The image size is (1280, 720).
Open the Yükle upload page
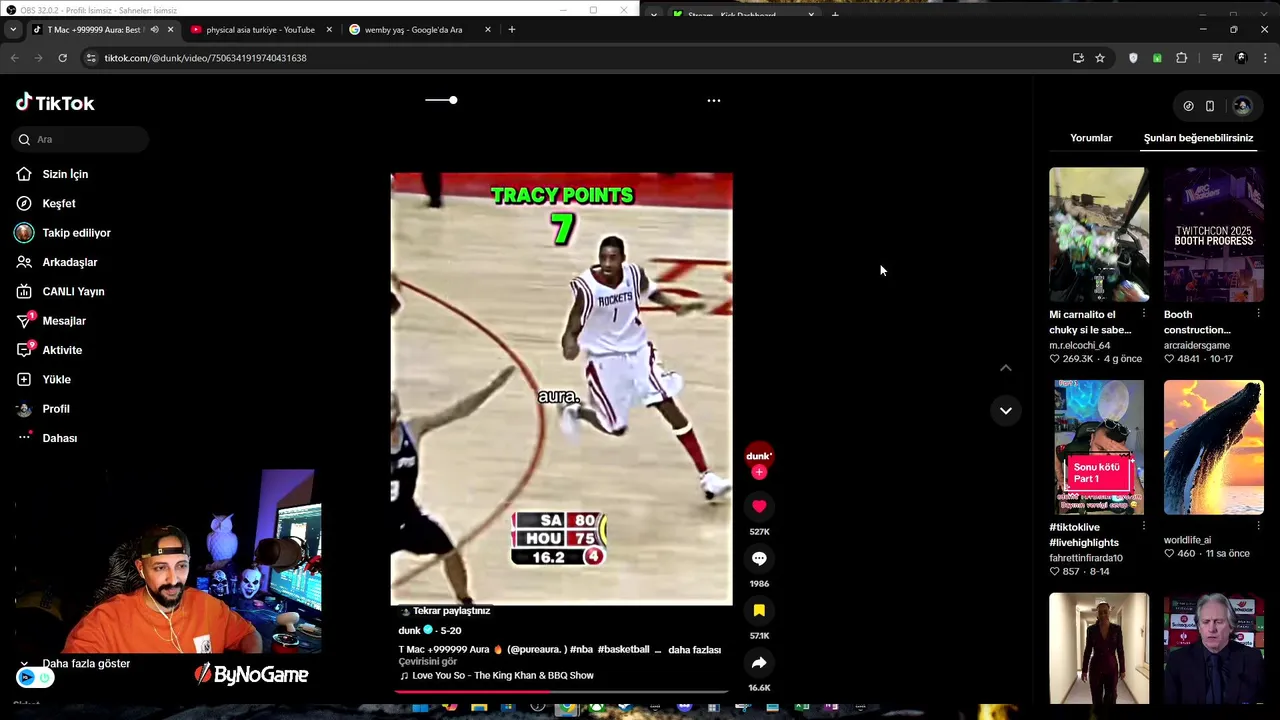click(x=56, y=379)
